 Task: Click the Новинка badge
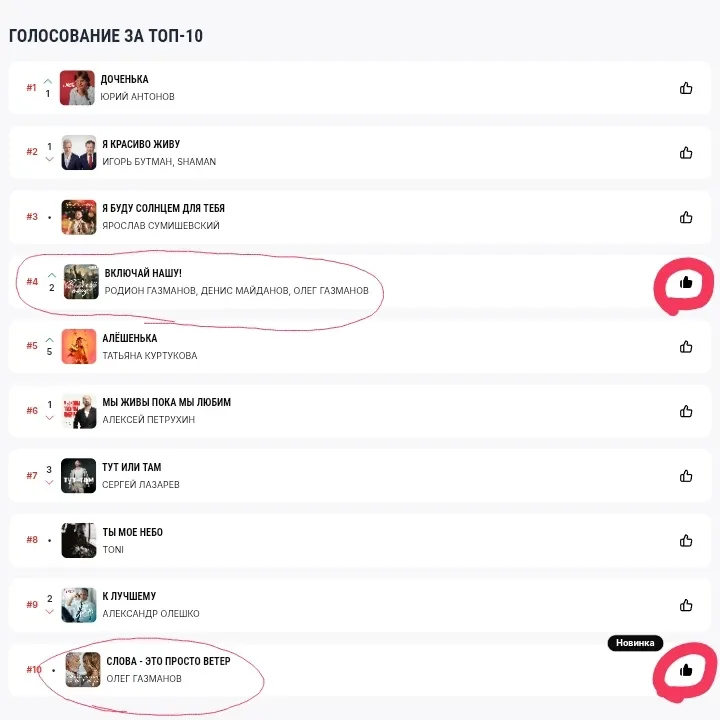pyautogui.click(x=635, y=643)
